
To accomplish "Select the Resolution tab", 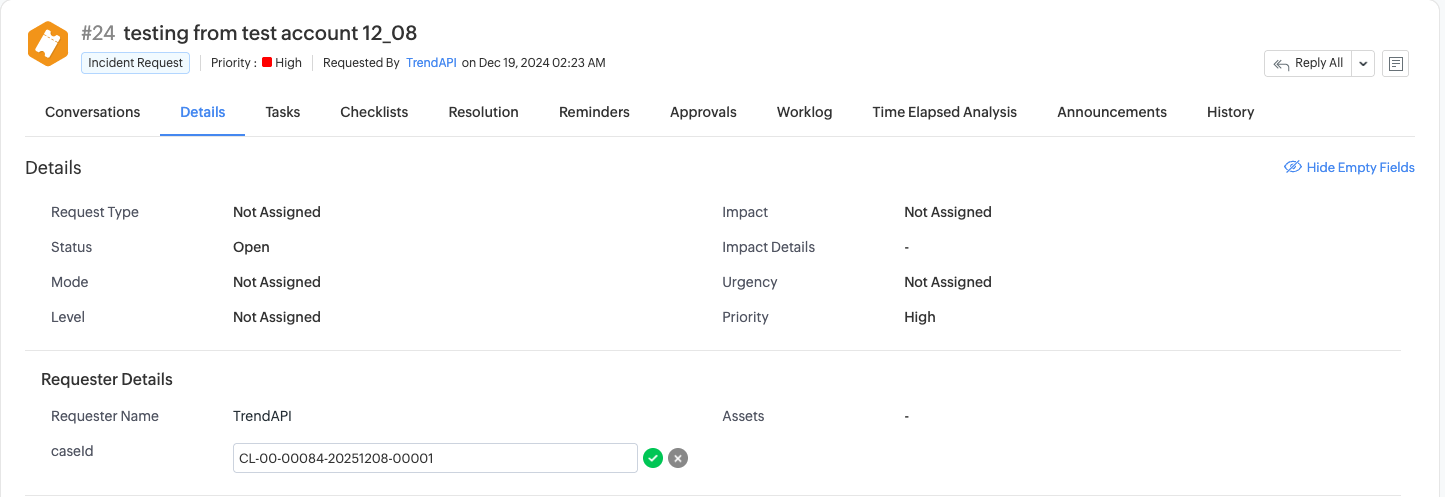I will pos(483,112).
